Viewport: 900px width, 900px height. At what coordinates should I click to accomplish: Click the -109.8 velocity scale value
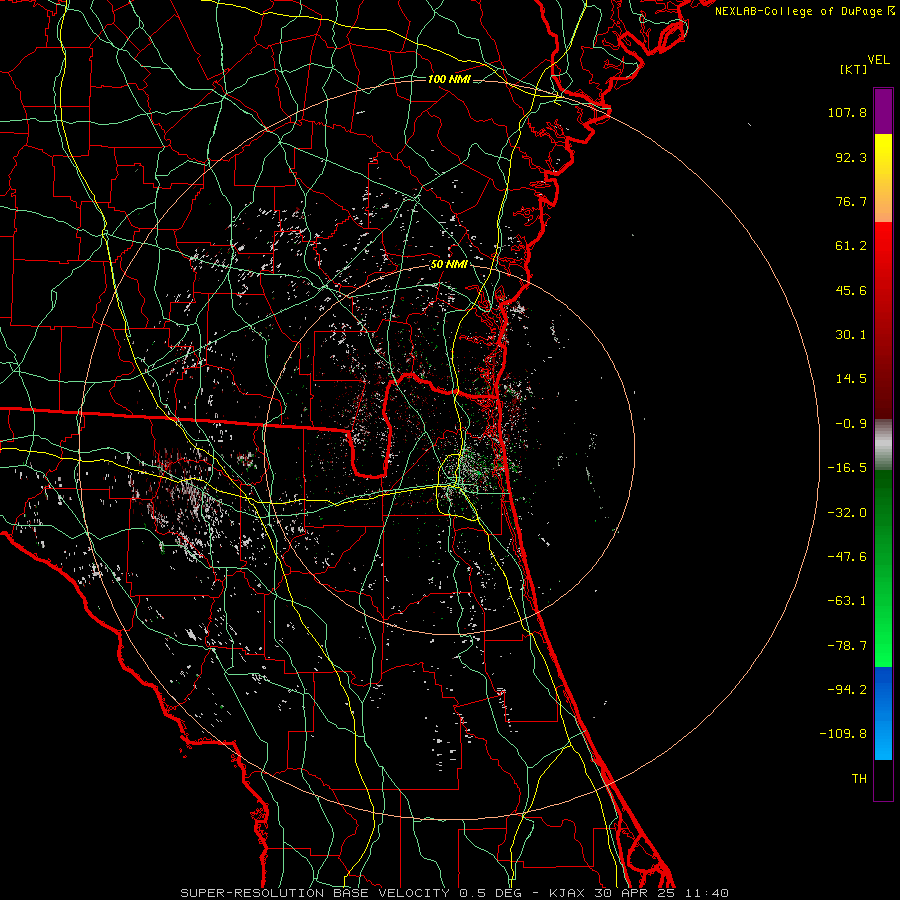[x=843, y=734]
